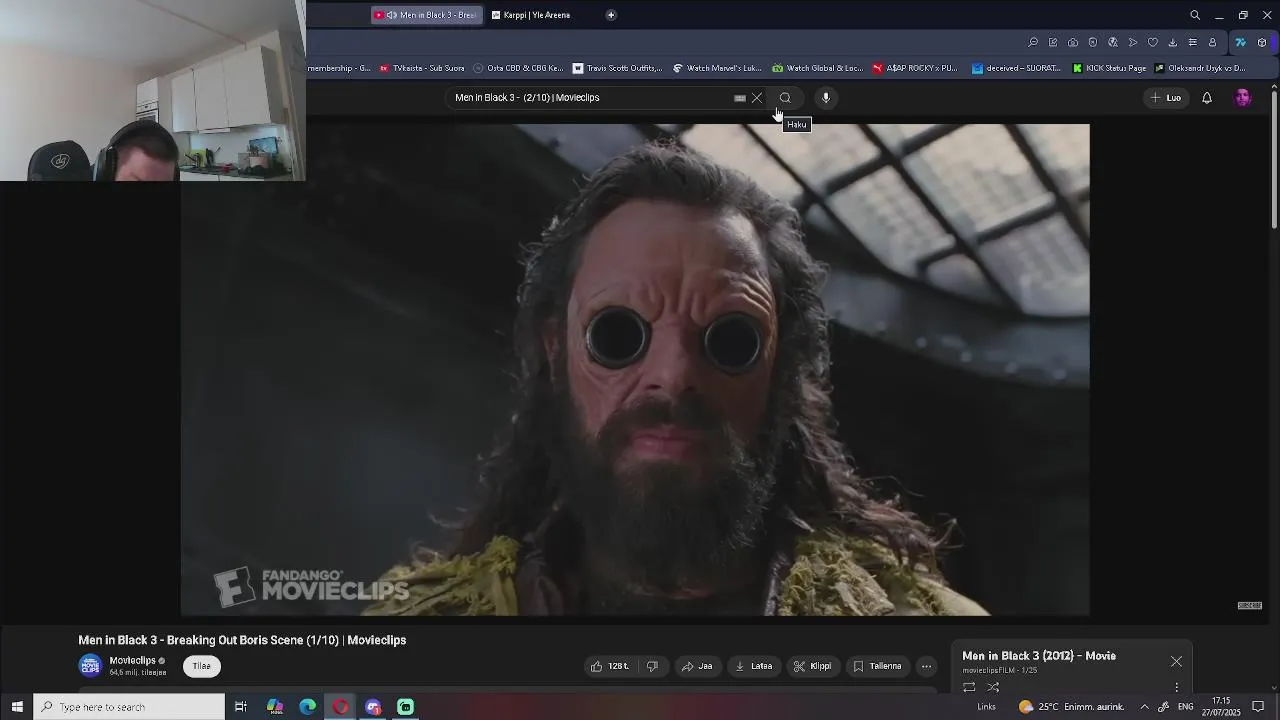
Task: Click the ad blocker shield toolbar icon
Action: click(1093, 43)
